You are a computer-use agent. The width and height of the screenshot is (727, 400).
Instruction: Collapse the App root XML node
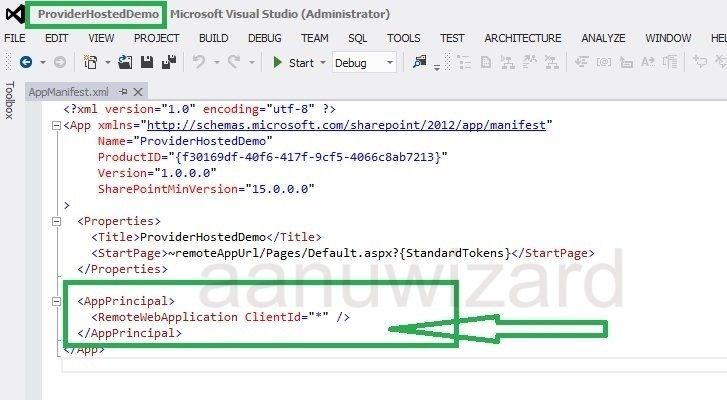click(x=54, y=126)
